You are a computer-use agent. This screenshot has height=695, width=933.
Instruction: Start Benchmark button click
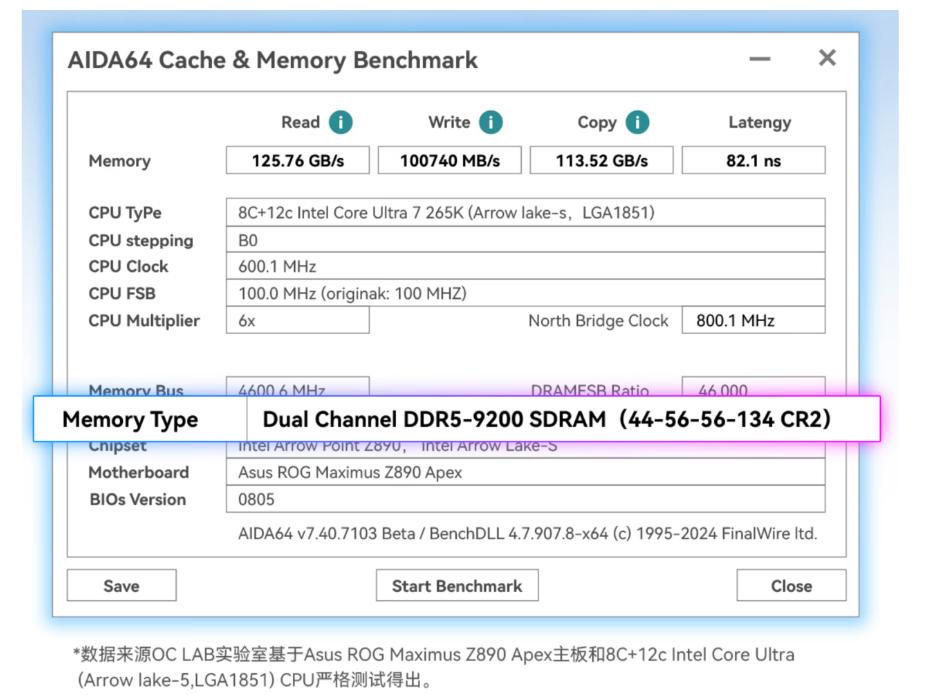click(x=457, y=586)
